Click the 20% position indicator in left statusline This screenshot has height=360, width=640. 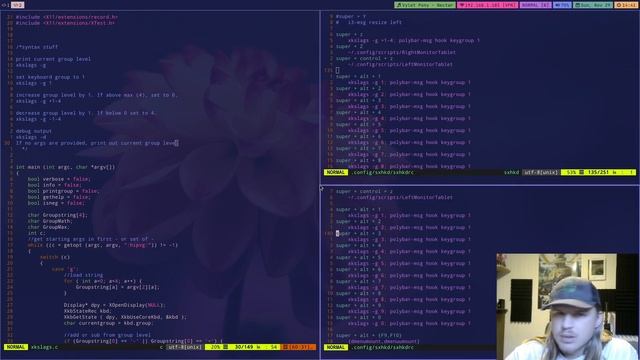click(215, 347)
